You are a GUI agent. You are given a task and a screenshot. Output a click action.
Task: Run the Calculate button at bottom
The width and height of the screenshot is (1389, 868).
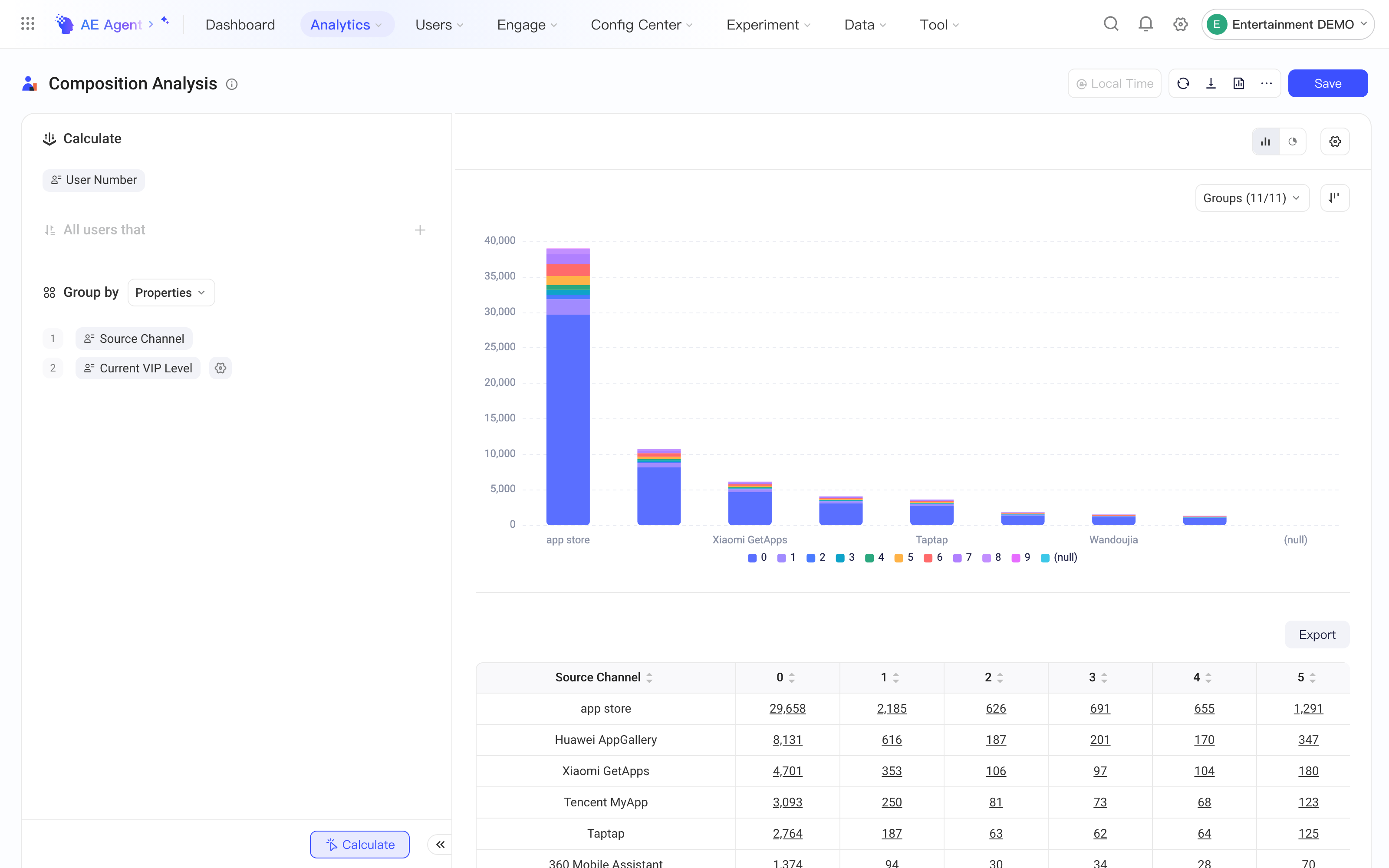[360, 845]
